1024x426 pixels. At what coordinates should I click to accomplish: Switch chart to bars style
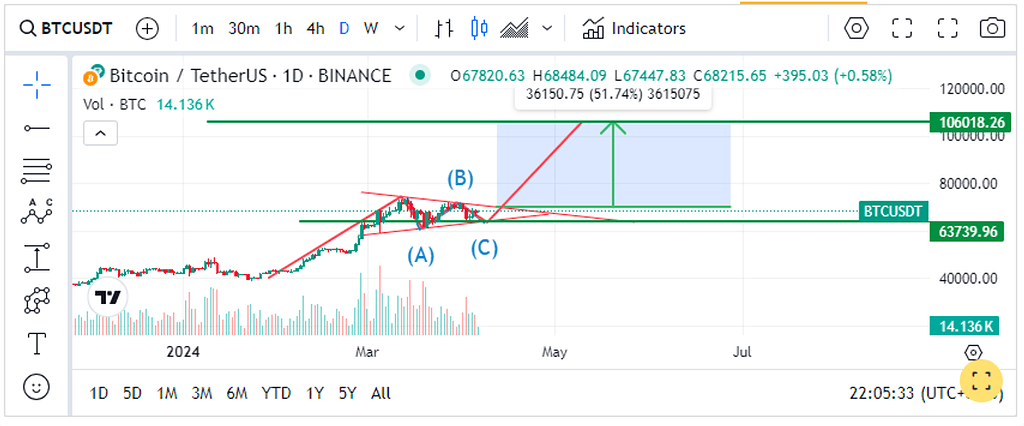[x=444, y=28]
